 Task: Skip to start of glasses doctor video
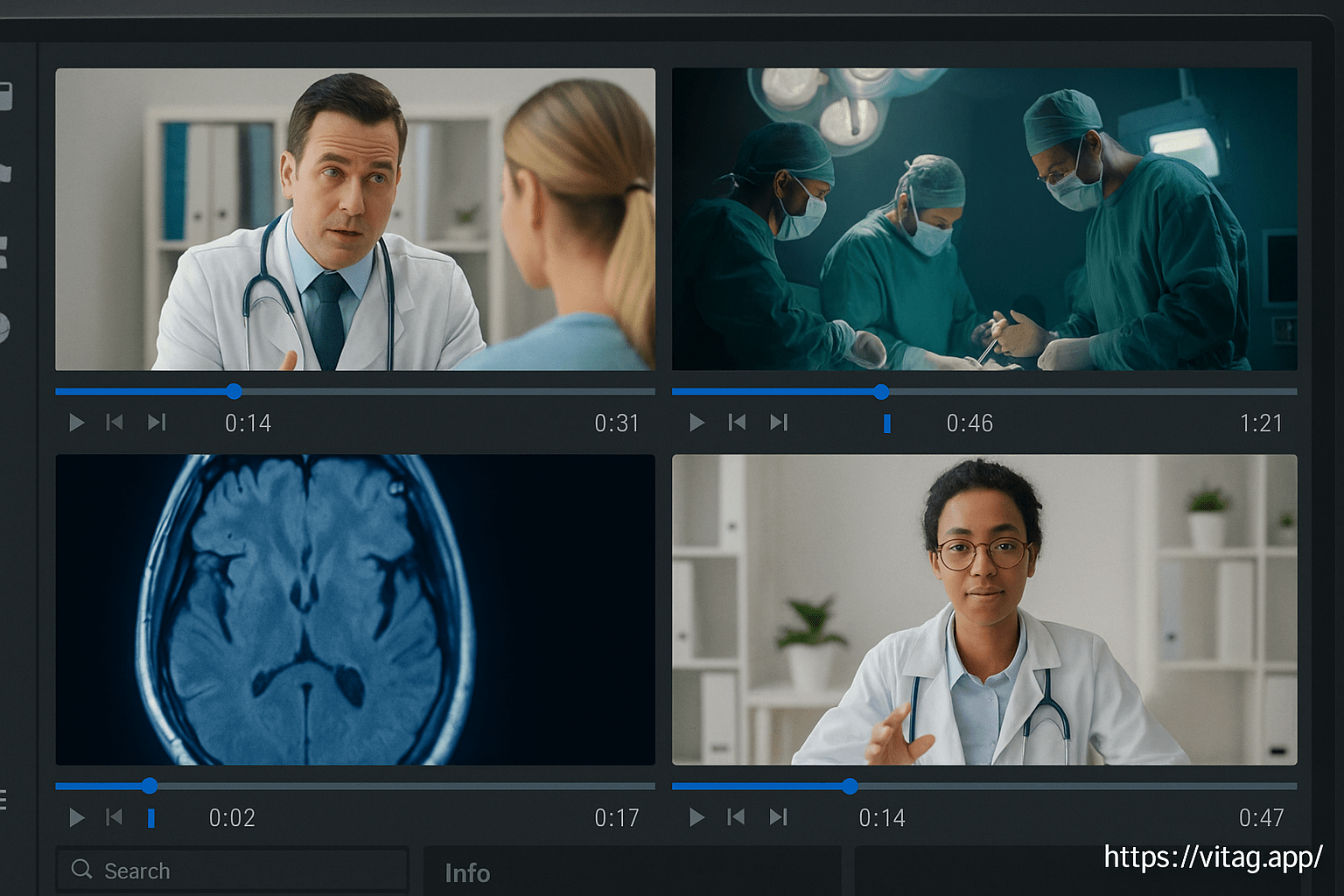point(737,817)
